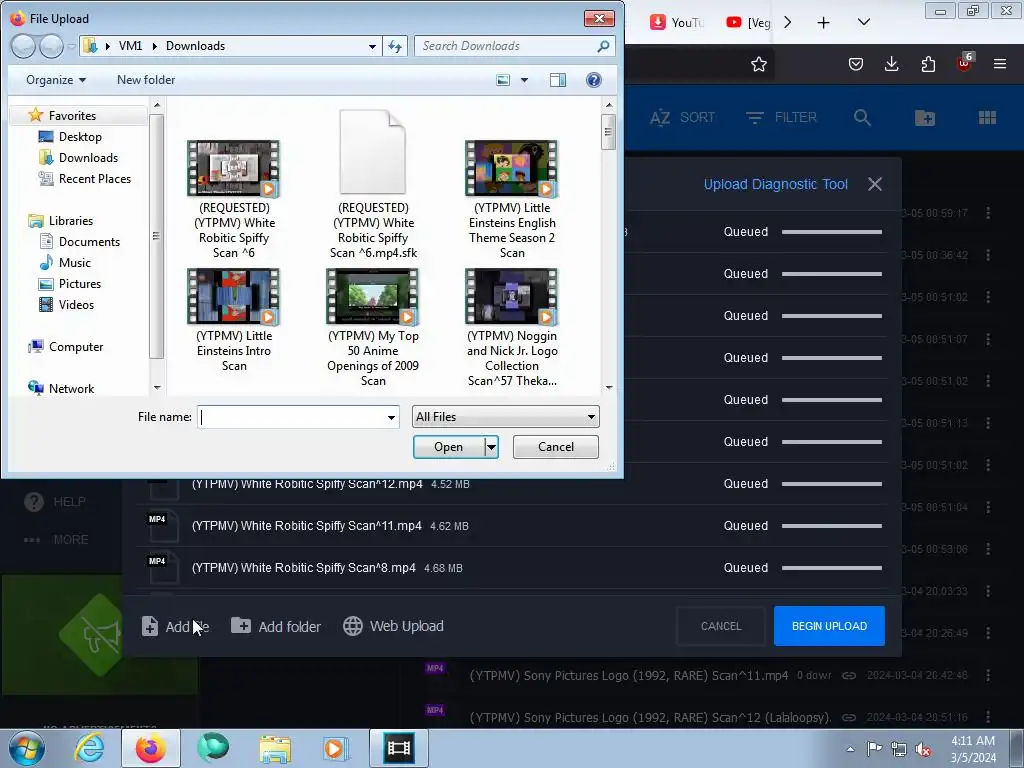Screen dimensions: 1024x768
Task: Show the preview pane icon
Action: click(x=558, y=80)
